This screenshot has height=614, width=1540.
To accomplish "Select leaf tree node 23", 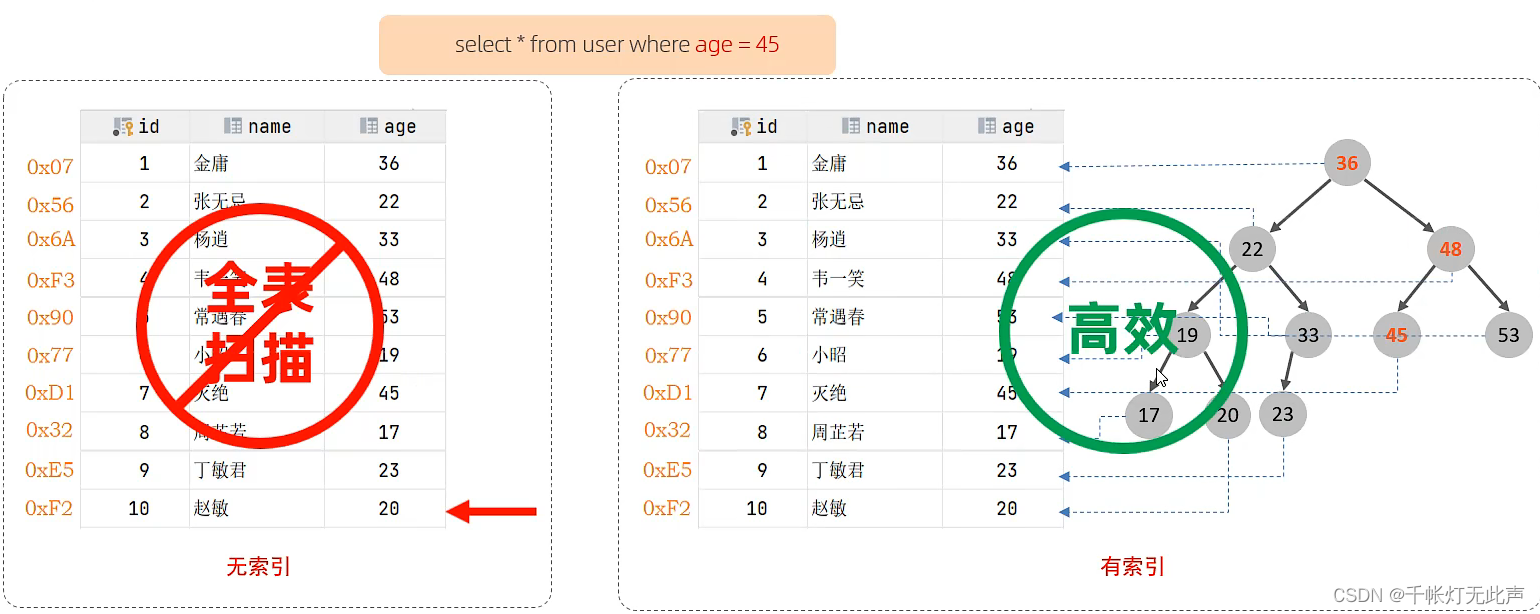I will click(x=1283, y=414).
